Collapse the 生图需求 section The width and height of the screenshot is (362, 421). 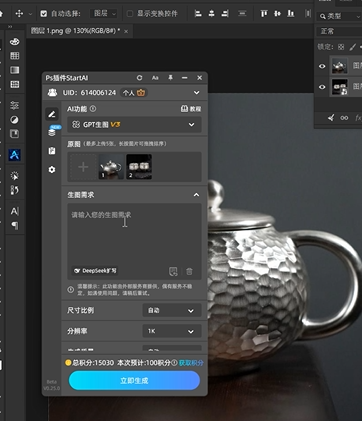pos(196,195)
